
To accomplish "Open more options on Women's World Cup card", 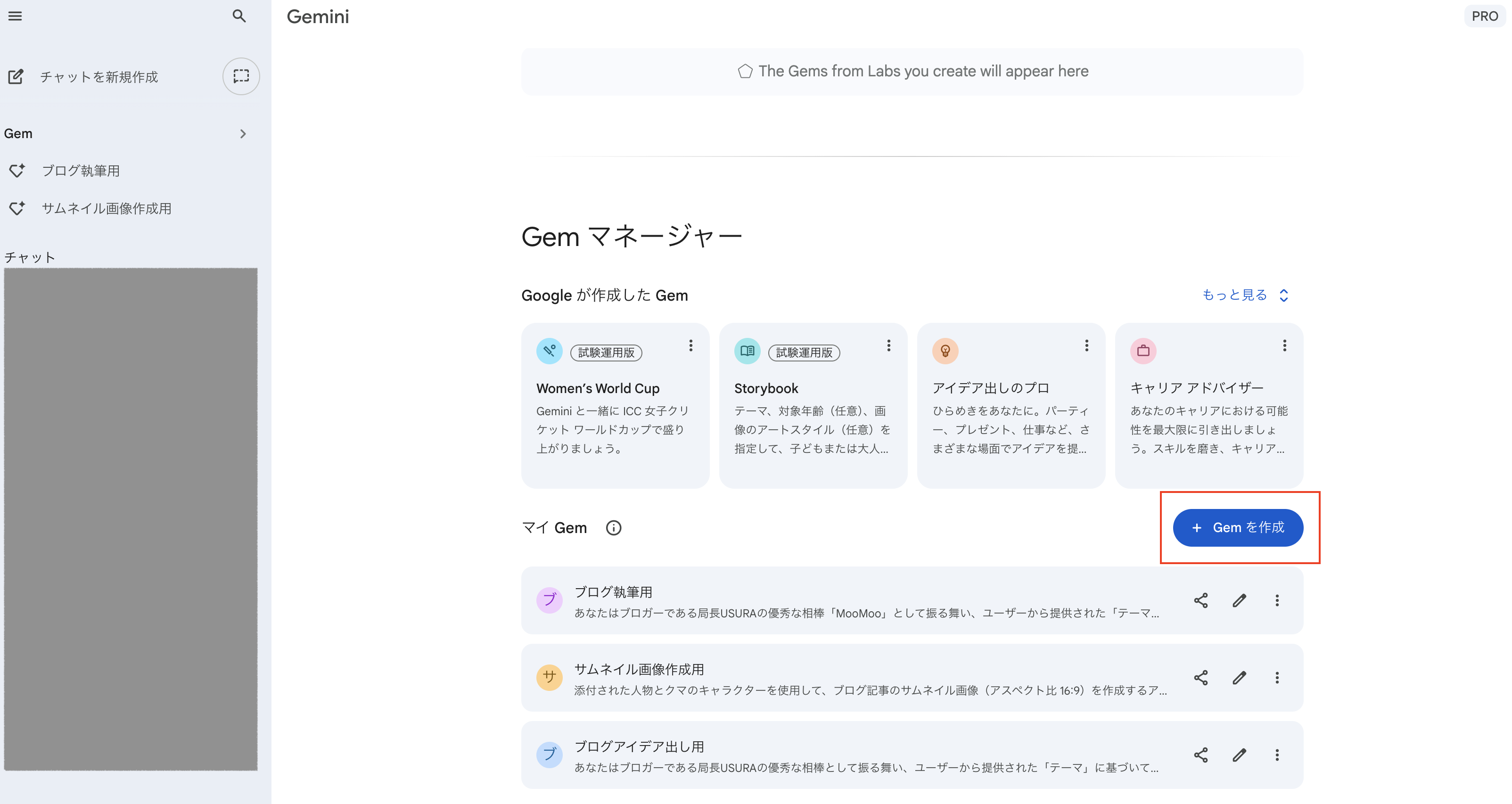I will (x=691, y=345).
